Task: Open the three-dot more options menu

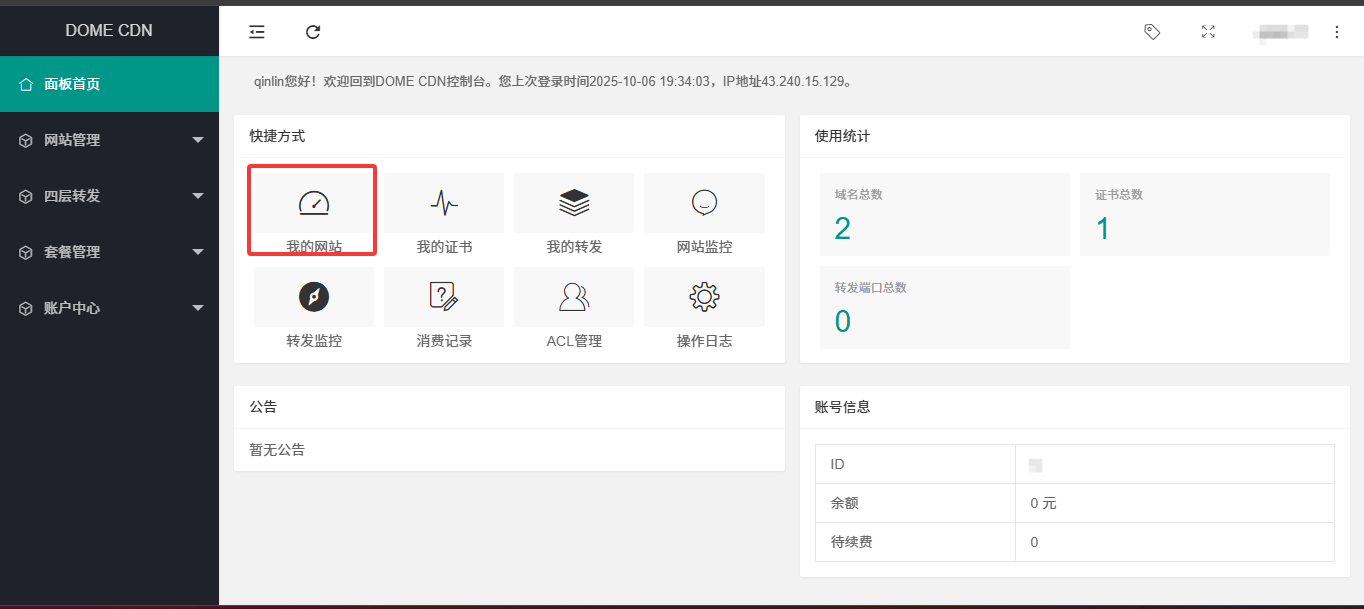Action: (1337, 32)
